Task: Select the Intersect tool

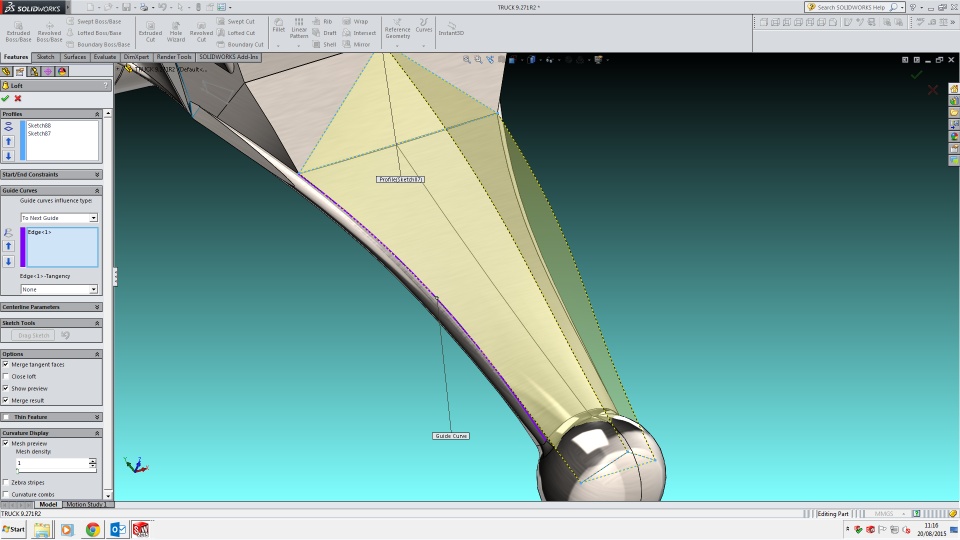Action: click(x=359, y=33)
